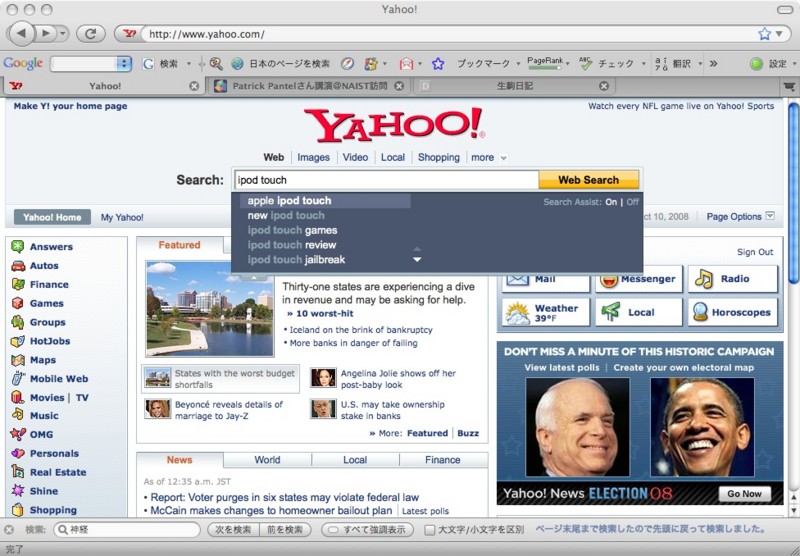Open the Page Options dropdown
Screen dimensions: 800x556
point(770,216)
